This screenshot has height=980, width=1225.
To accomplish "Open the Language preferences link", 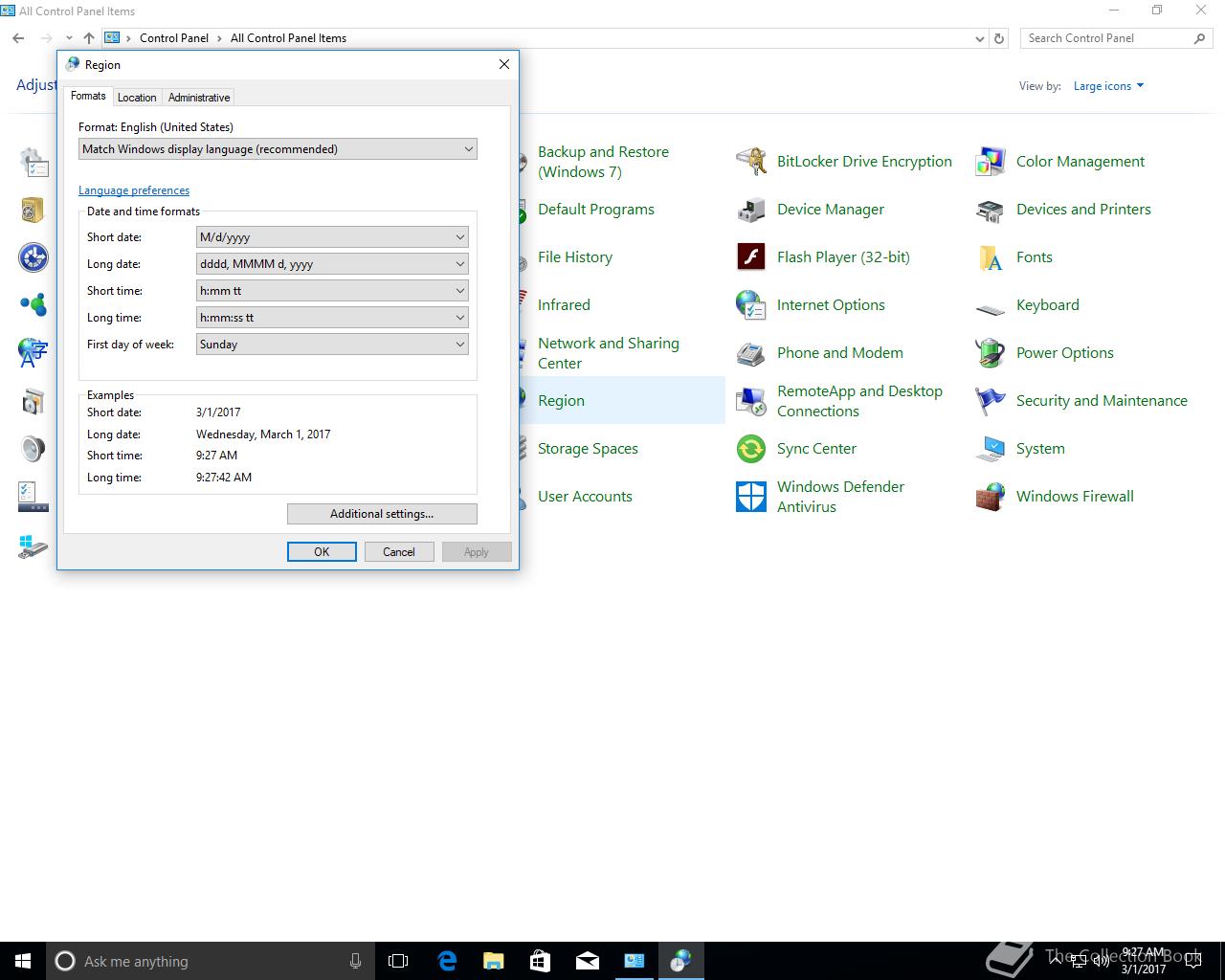I will (x=134, y=190).
